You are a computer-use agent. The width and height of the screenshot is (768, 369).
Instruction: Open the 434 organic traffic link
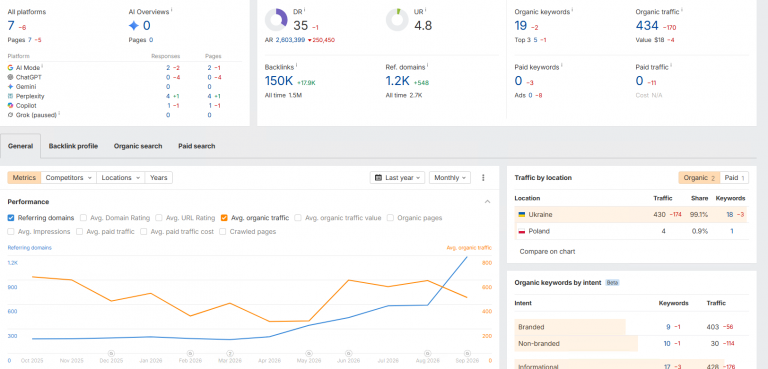(x=647, y=25)
